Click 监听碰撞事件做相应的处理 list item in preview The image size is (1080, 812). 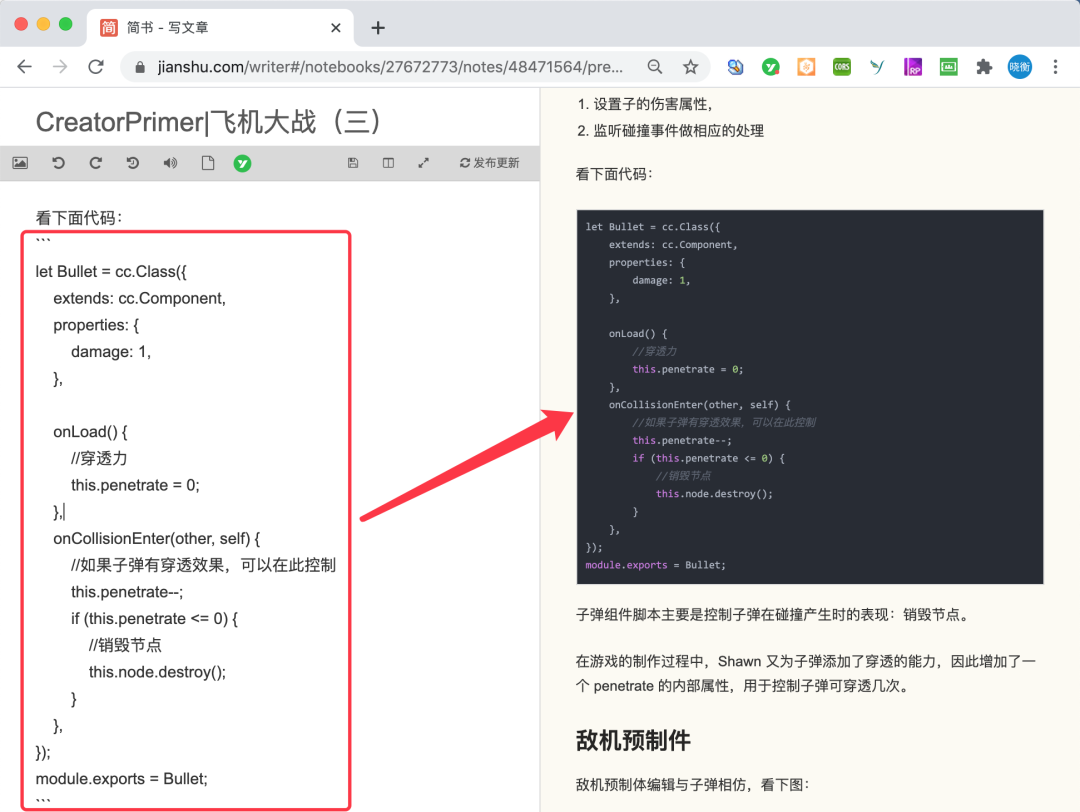[678, 131]
